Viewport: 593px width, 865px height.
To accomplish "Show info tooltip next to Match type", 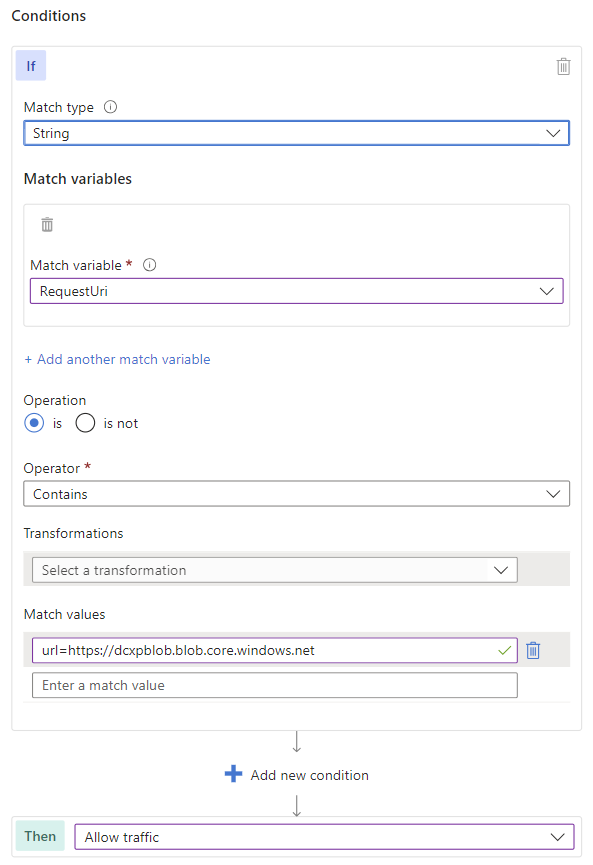I will [110, 107].
